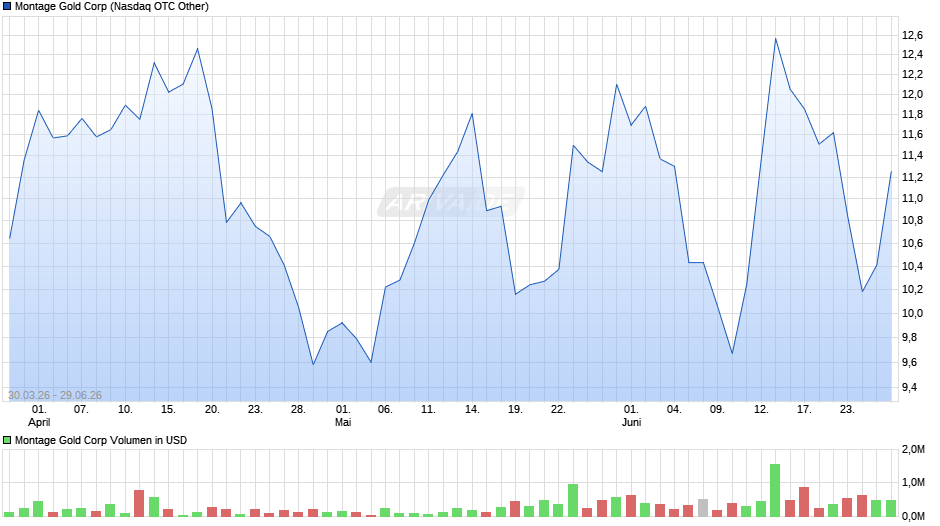Click the date range text 30.03.26 - 29.06.26
940x526 pixels.
[x=55, y=395]
